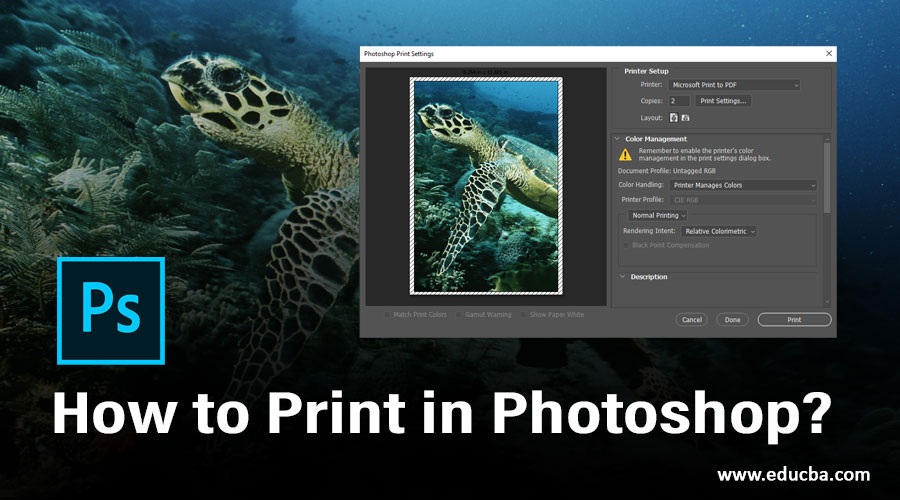Open Rendering Intent Relative Colorimetric dropdown
This screenshot has width=900, height=500.
tap(719, 231)
